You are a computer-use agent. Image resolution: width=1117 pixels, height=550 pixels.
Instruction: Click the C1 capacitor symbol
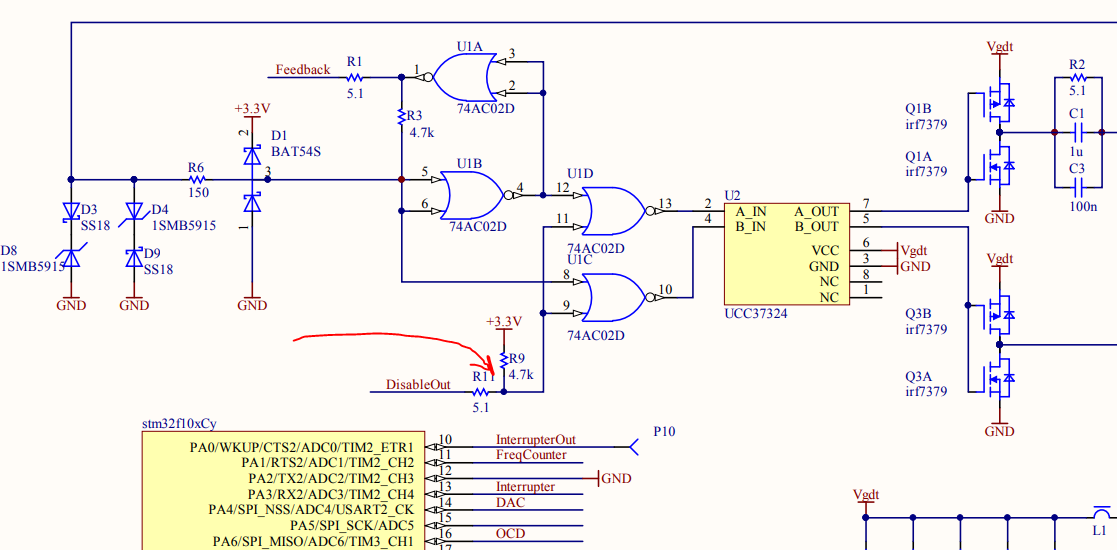pyautogui.click(x=1077, y=132)
